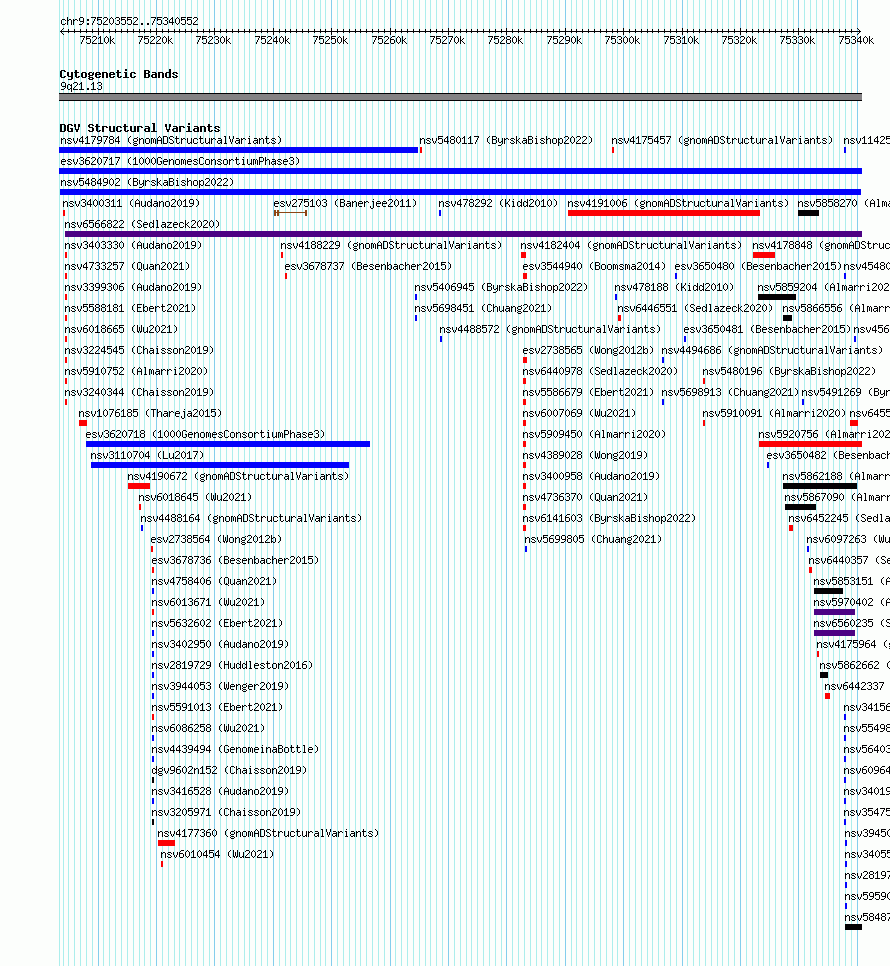Click the nsv5853151 black variant bar
890x966 pixels.
tap(828, 591)
